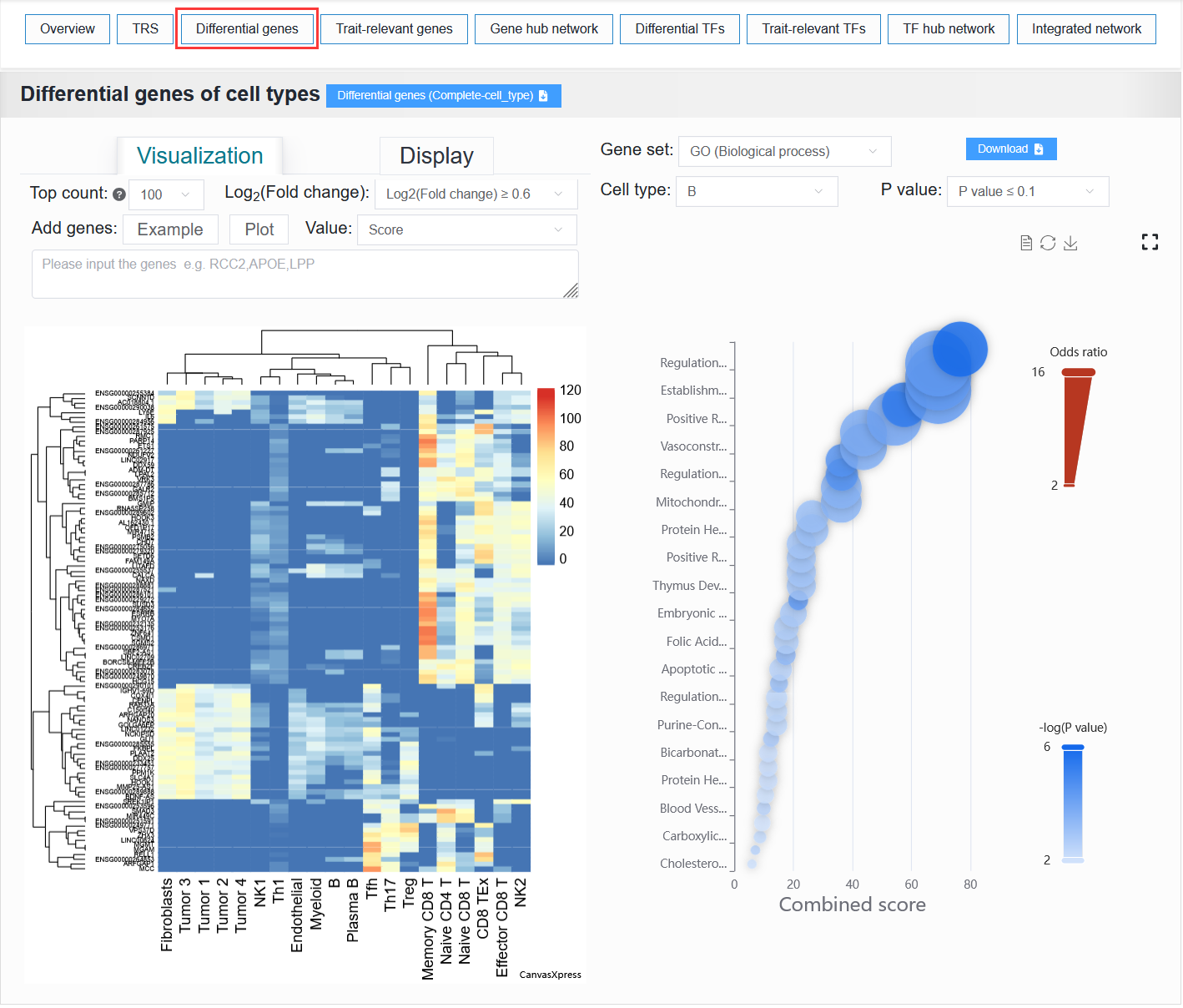1183x1008 pixels.
Task: Open the chart data view document icon
Action: coord(1026,243)
